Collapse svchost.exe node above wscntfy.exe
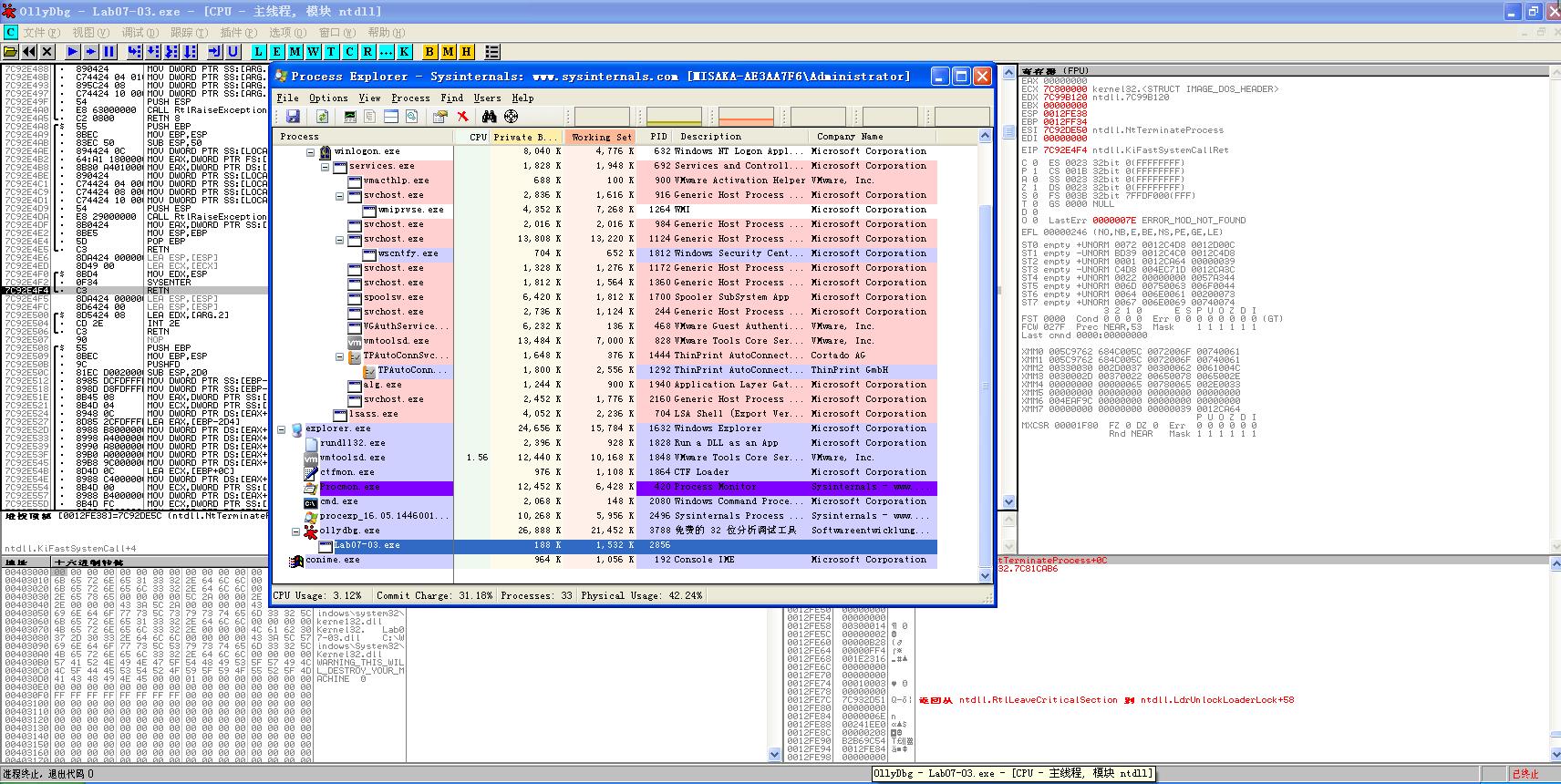Image resolution: width=1561 pixels, height=784 pixels. point(339,240)
